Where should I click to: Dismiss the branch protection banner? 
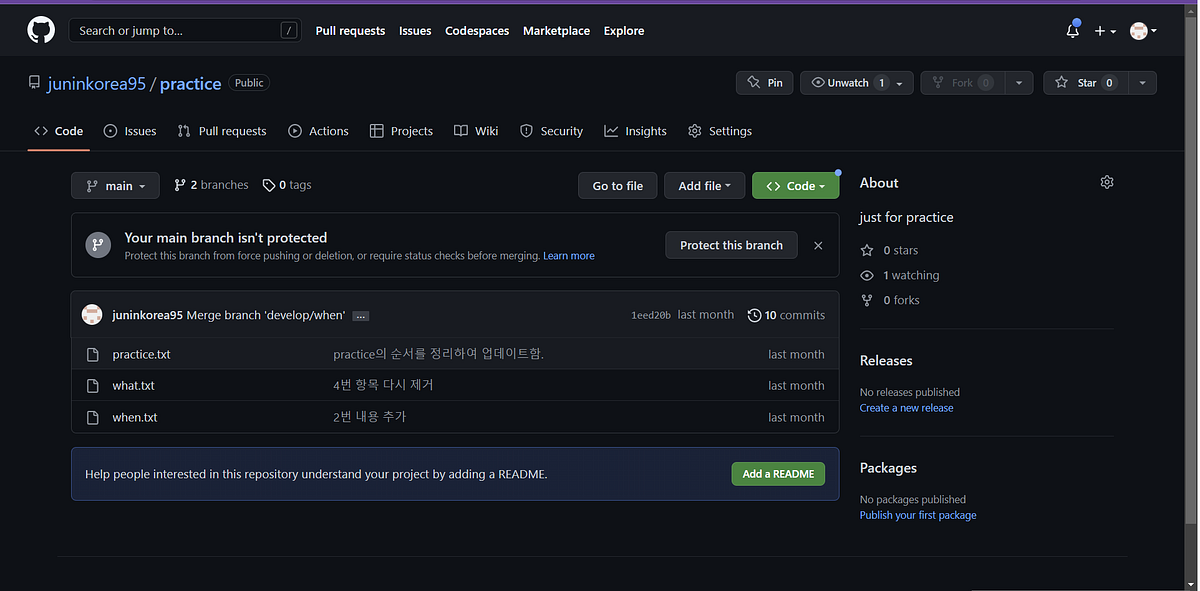click(818, 245)
